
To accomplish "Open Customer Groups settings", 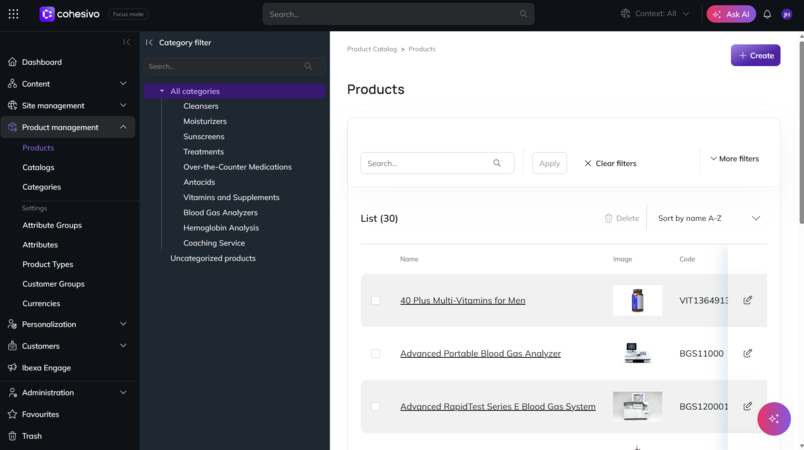I will (53, 284).
